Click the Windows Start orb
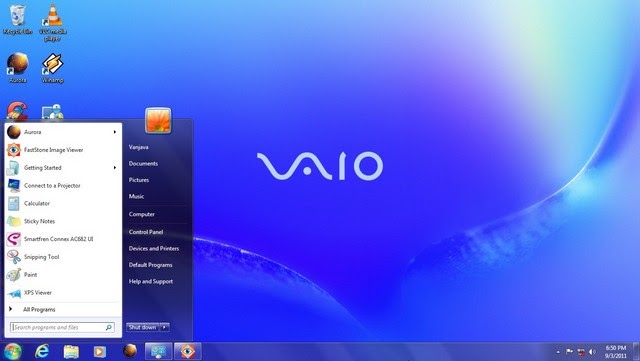The width and height of the screenshot is (640, 361). pyautogui.click(x=13, y=351)
